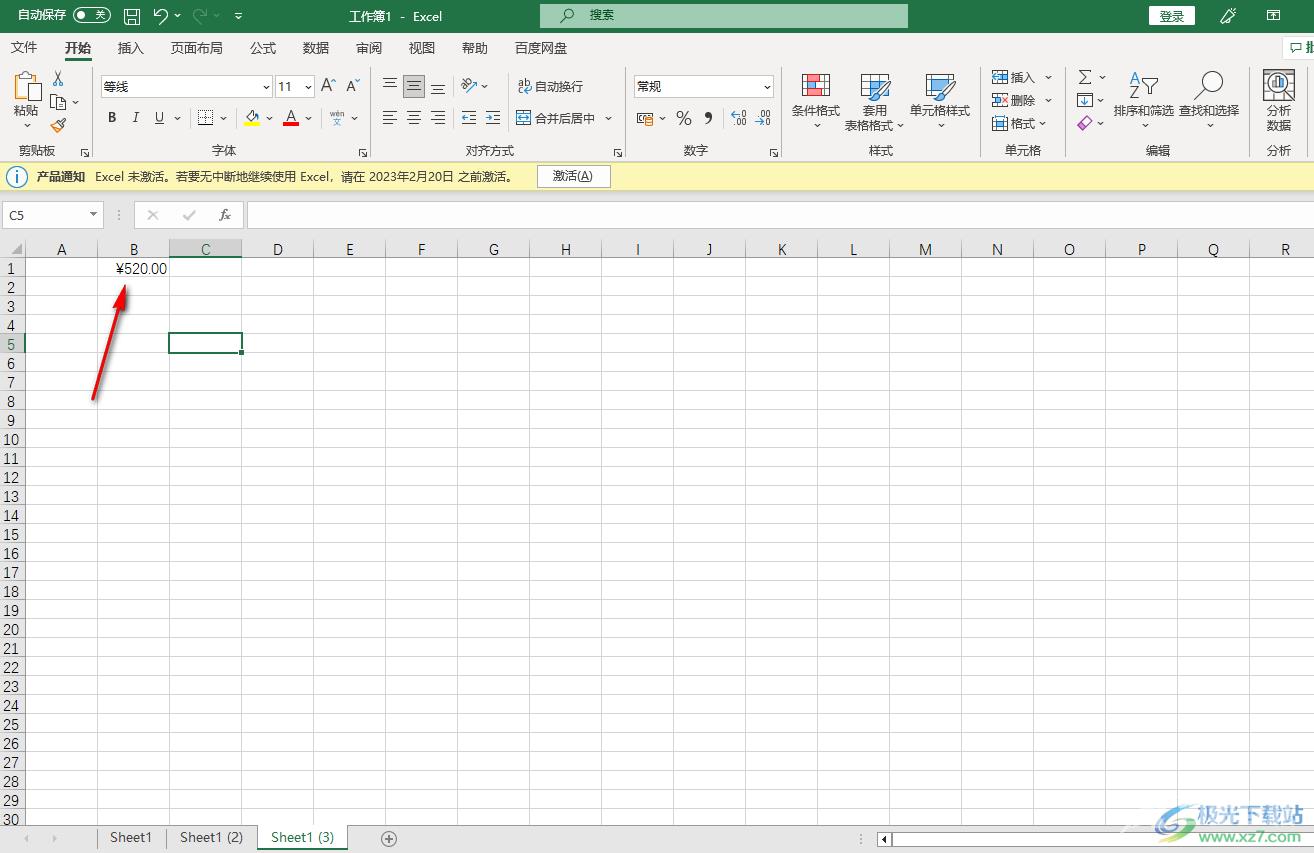
Task: Select the Sheet1 (2) tab
Action: tap(211, 838)
